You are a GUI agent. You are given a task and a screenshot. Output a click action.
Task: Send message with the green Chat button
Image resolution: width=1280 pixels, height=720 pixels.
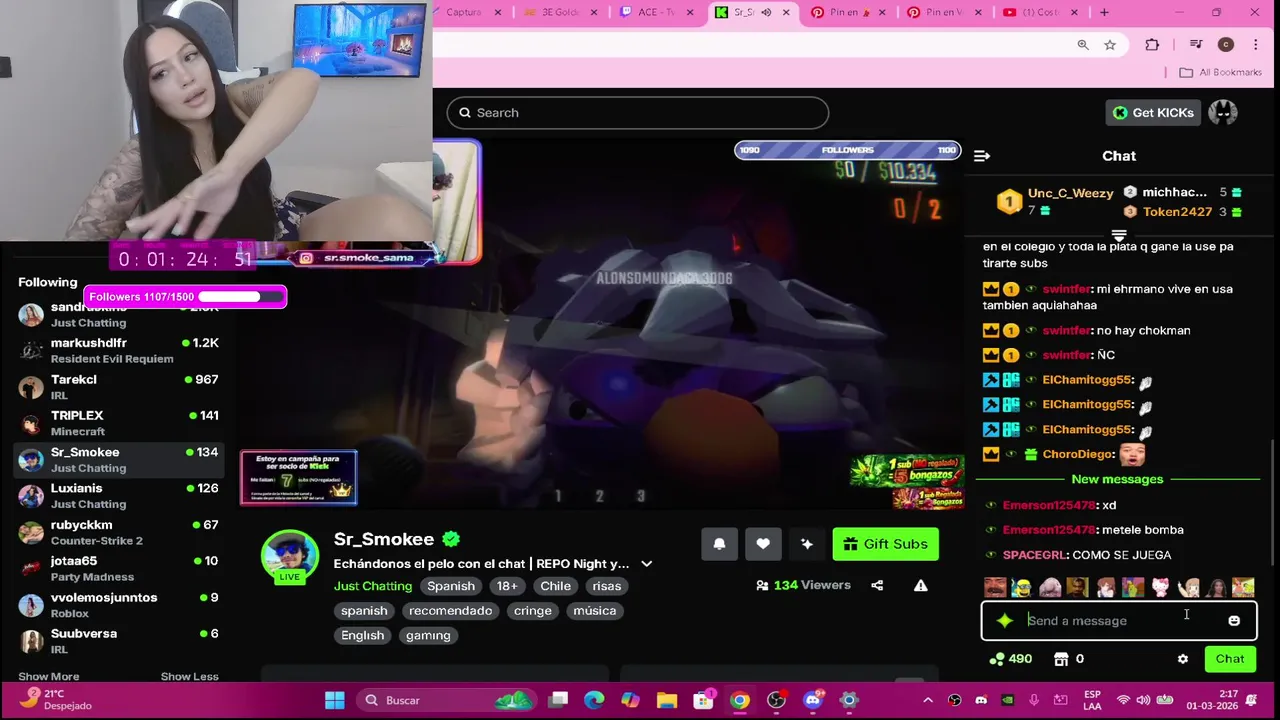(x=1230, y=659)
